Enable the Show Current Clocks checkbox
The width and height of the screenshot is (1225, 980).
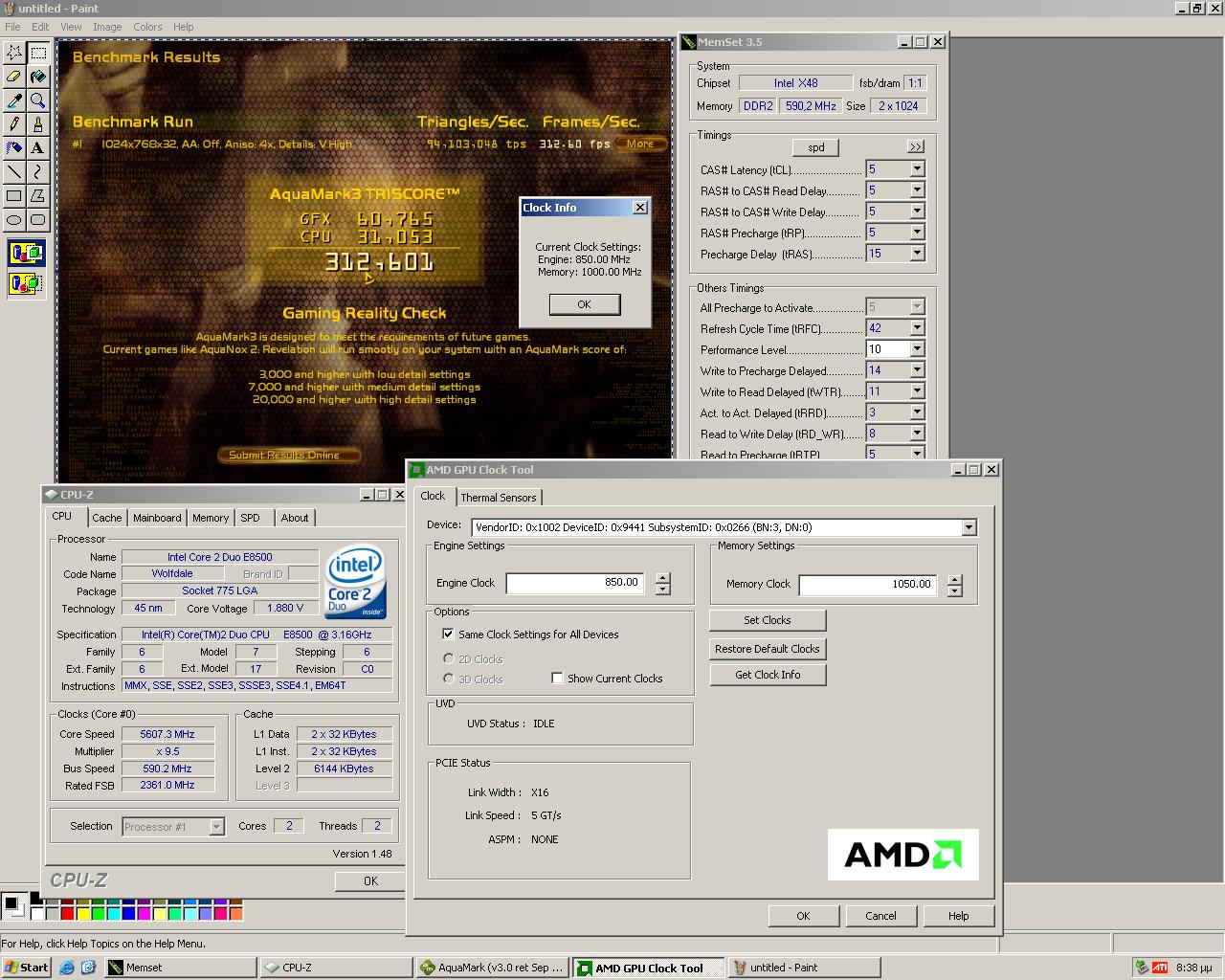click(557, 678)
